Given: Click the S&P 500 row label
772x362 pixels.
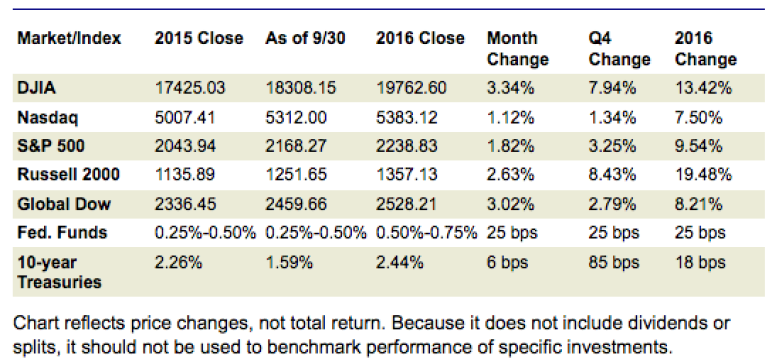Looking at the screenshot, I should (51, 146).
